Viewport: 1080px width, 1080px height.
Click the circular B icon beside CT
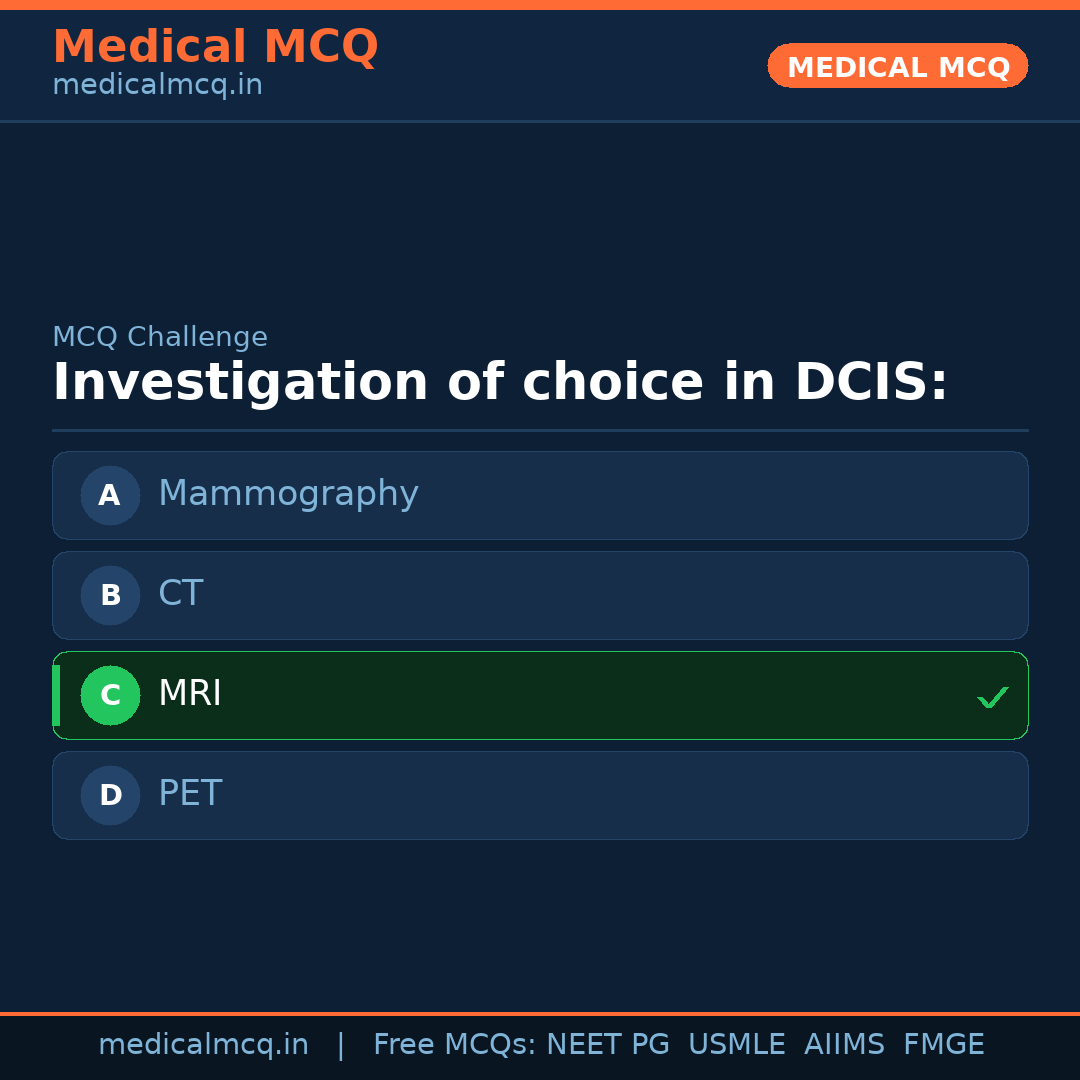coord(110,595)
